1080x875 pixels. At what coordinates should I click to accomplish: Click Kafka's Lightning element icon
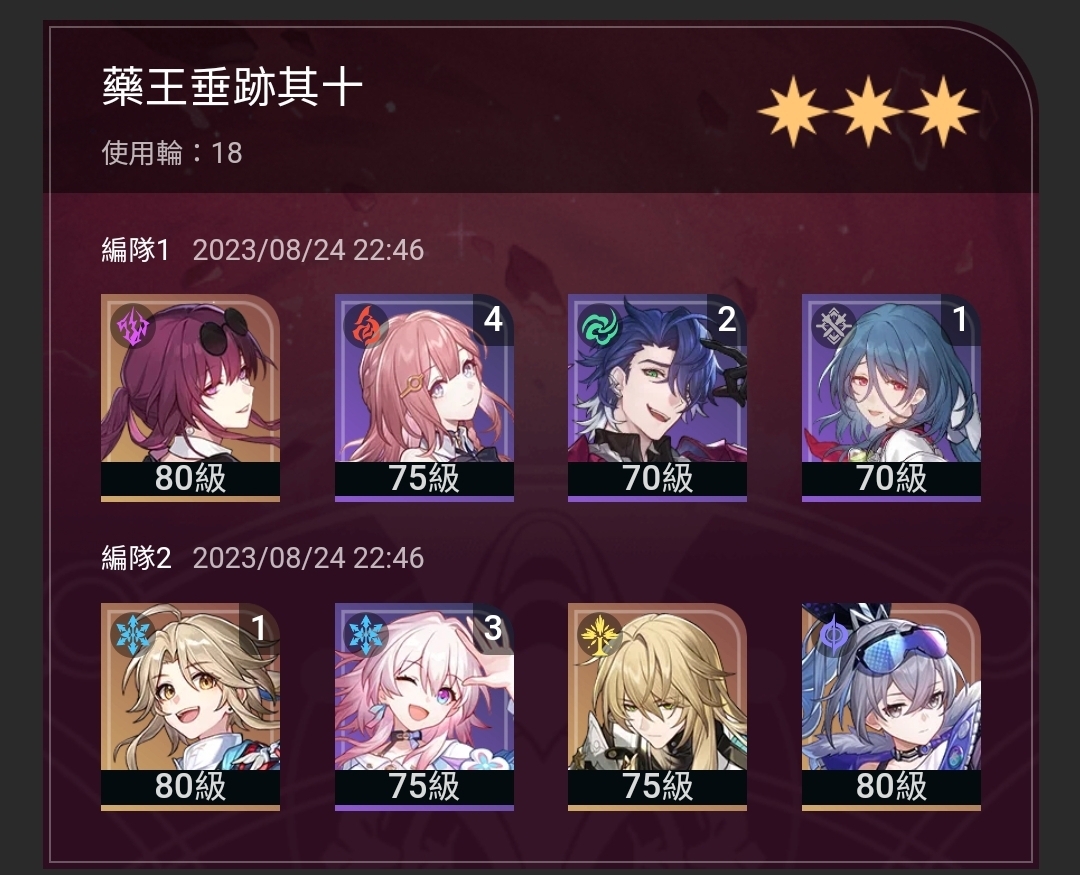coord(132,326)
